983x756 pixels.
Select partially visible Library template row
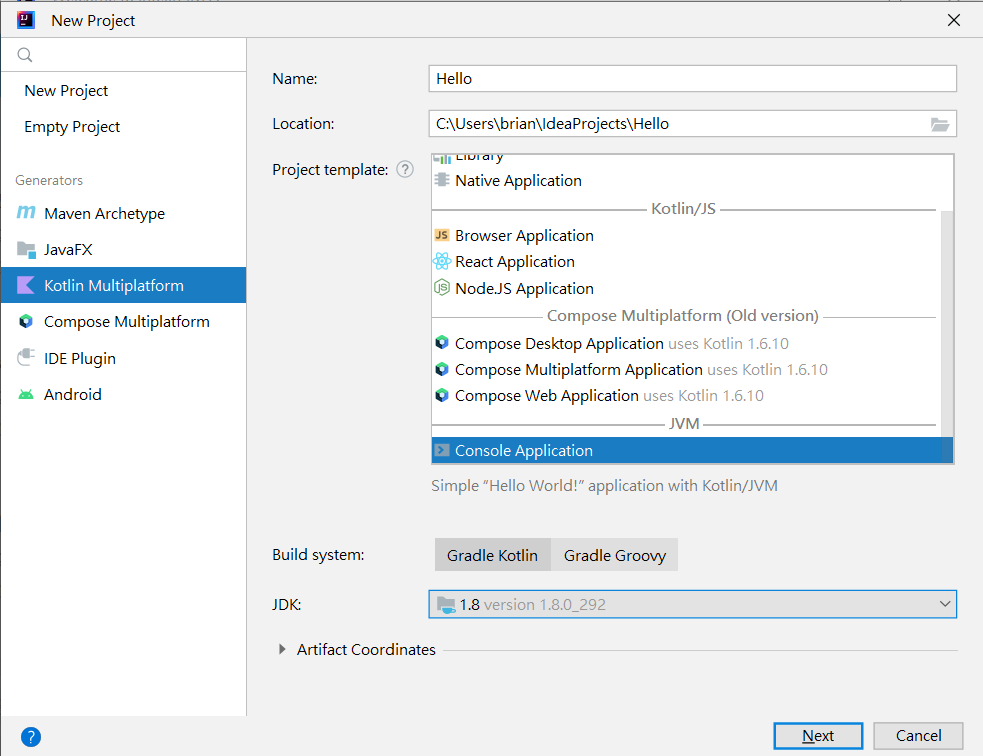click(x=686, y=160)
